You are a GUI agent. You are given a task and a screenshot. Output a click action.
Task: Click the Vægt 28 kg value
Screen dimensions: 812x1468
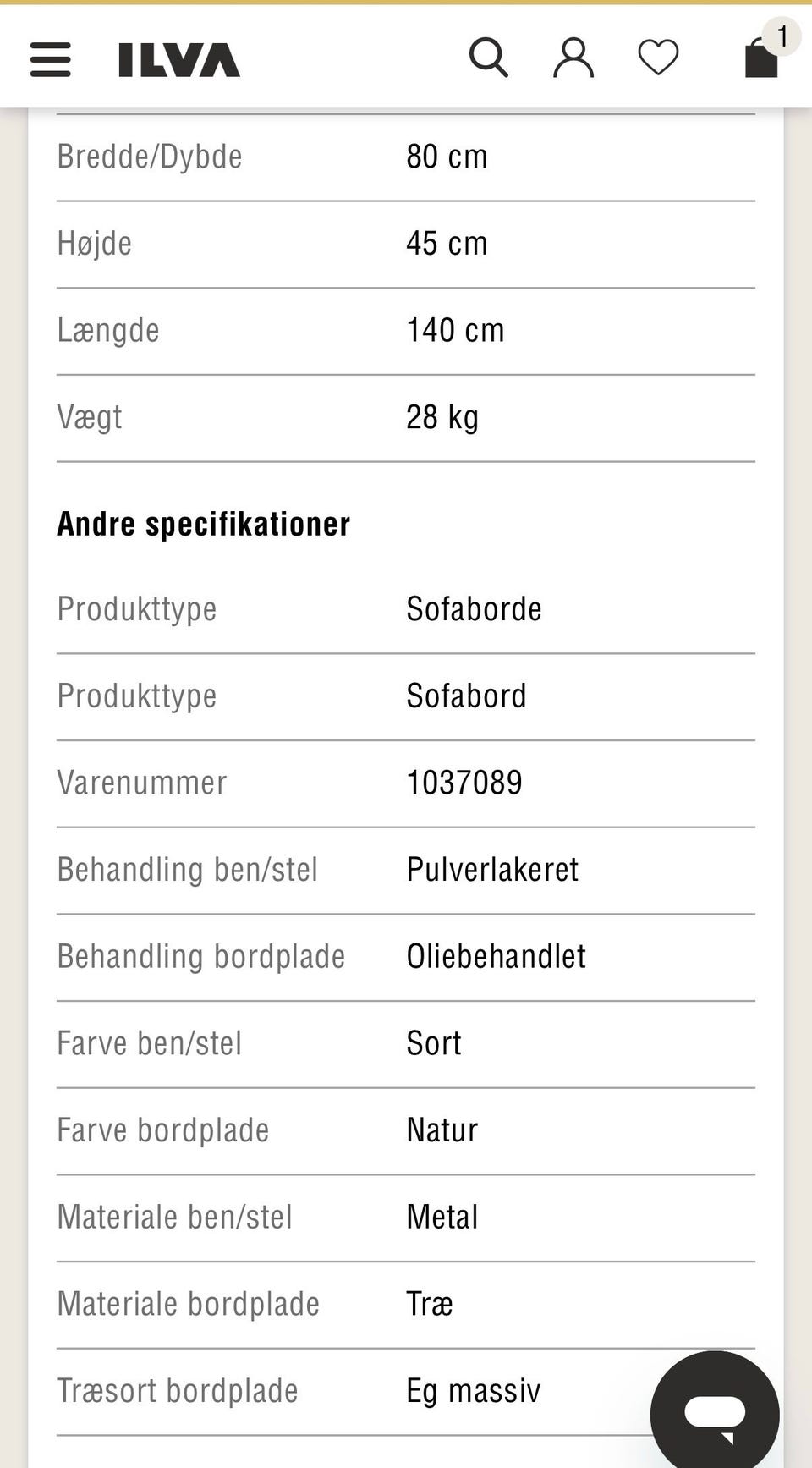pos(442,417)
